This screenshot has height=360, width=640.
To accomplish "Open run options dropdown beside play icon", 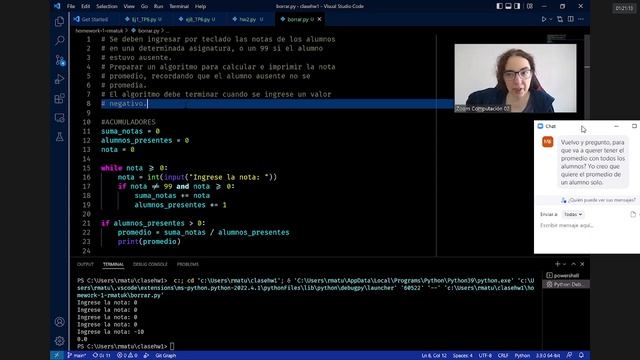I will coord(550,19).
